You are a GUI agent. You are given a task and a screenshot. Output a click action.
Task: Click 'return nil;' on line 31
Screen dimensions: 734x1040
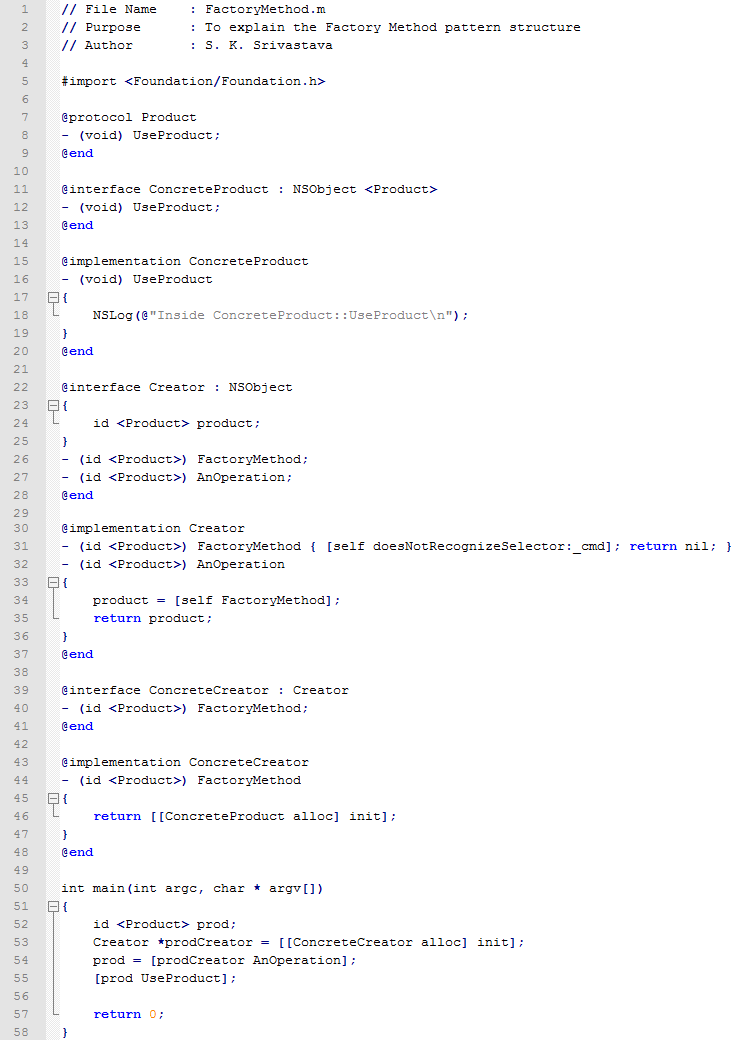(x=672, y=547)
